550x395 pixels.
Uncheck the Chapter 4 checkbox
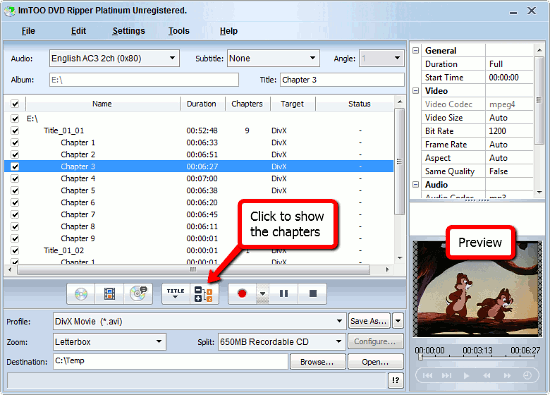(15, 178)
